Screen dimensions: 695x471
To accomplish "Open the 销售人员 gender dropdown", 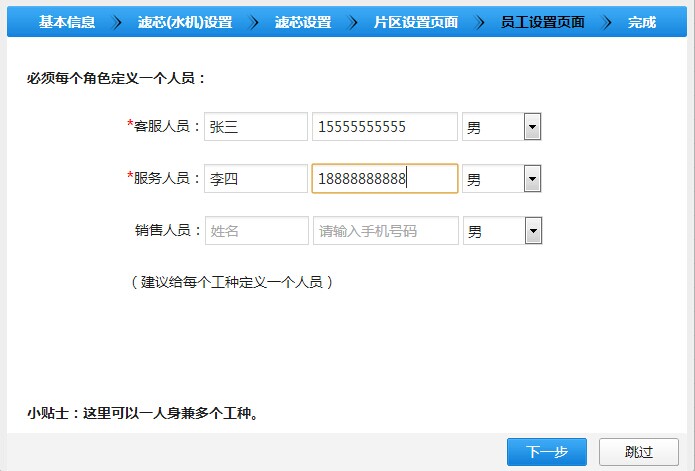I will [501, 231].
